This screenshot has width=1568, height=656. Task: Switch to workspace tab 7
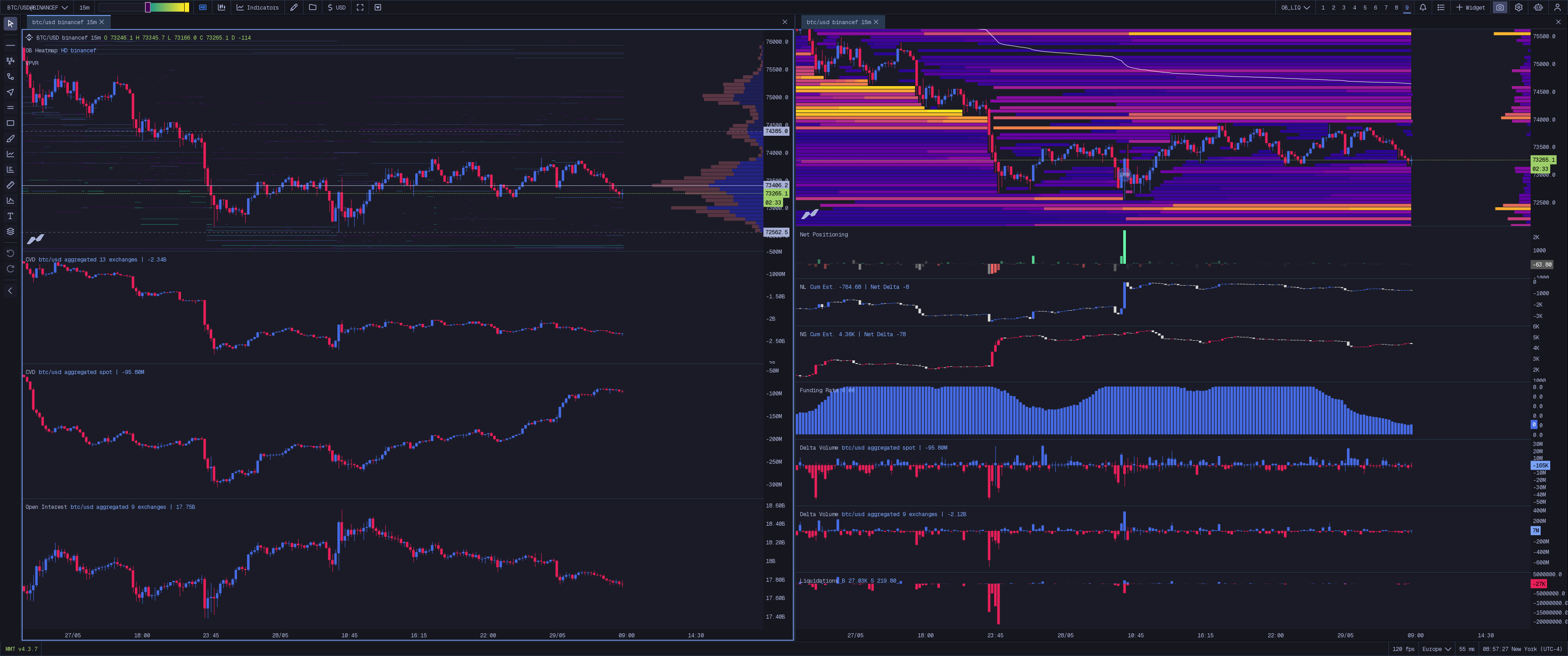[1386, 7]
